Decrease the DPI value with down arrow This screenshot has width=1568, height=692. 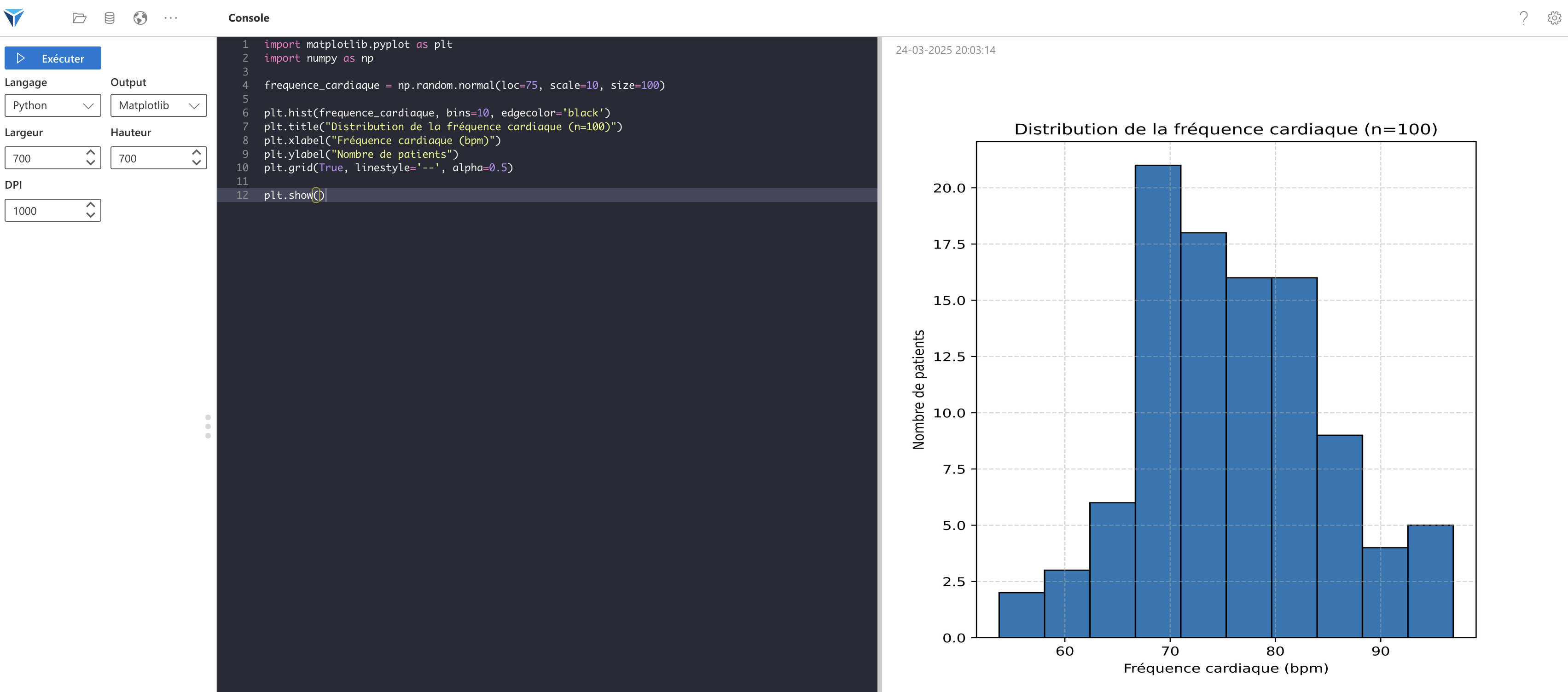(91, 215)
